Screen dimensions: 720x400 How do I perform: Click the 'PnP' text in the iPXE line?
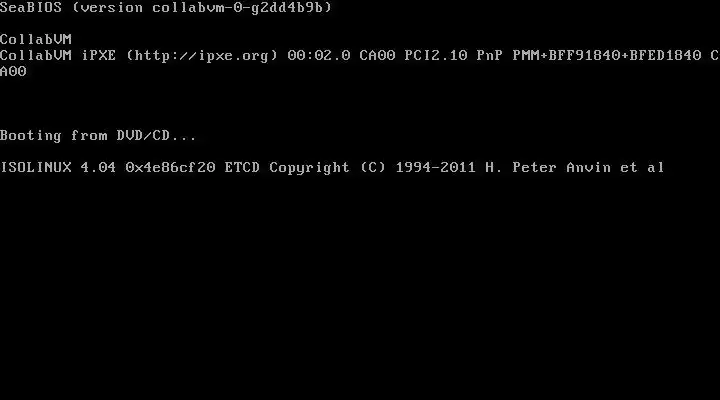click(x=489, y=56)
